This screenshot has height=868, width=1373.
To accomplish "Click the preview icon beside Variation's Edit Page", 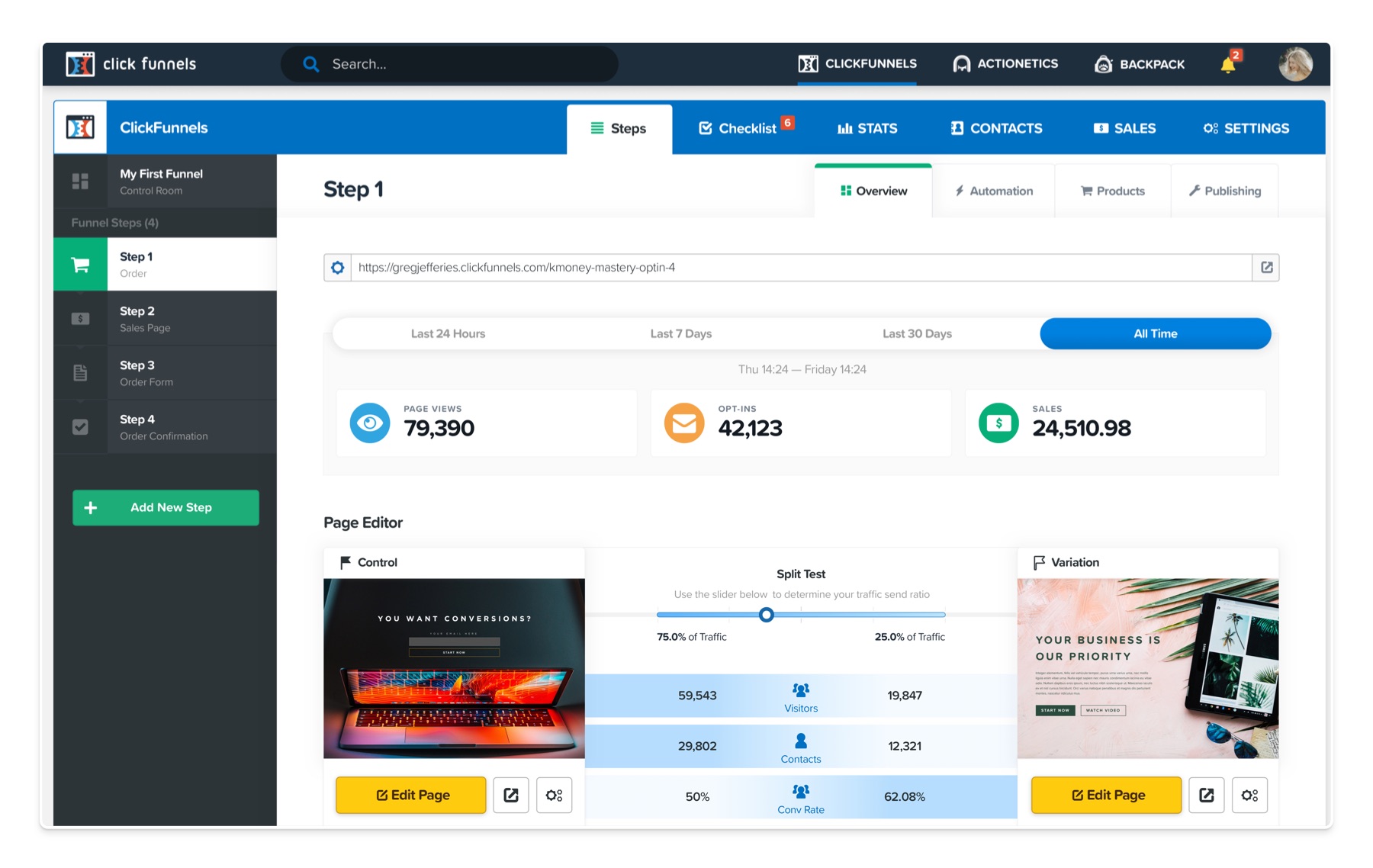I will click(1206, 795).
